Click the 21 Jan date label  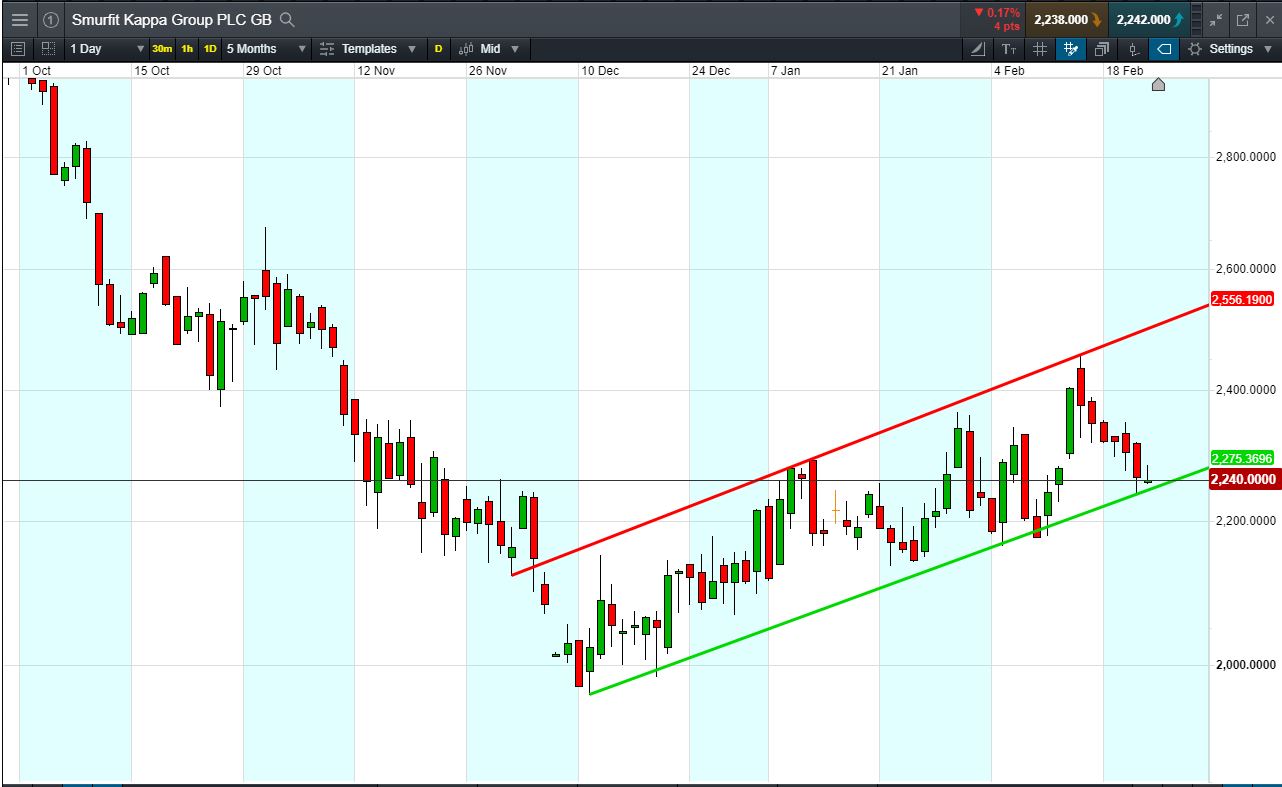[x=900, y=71]
